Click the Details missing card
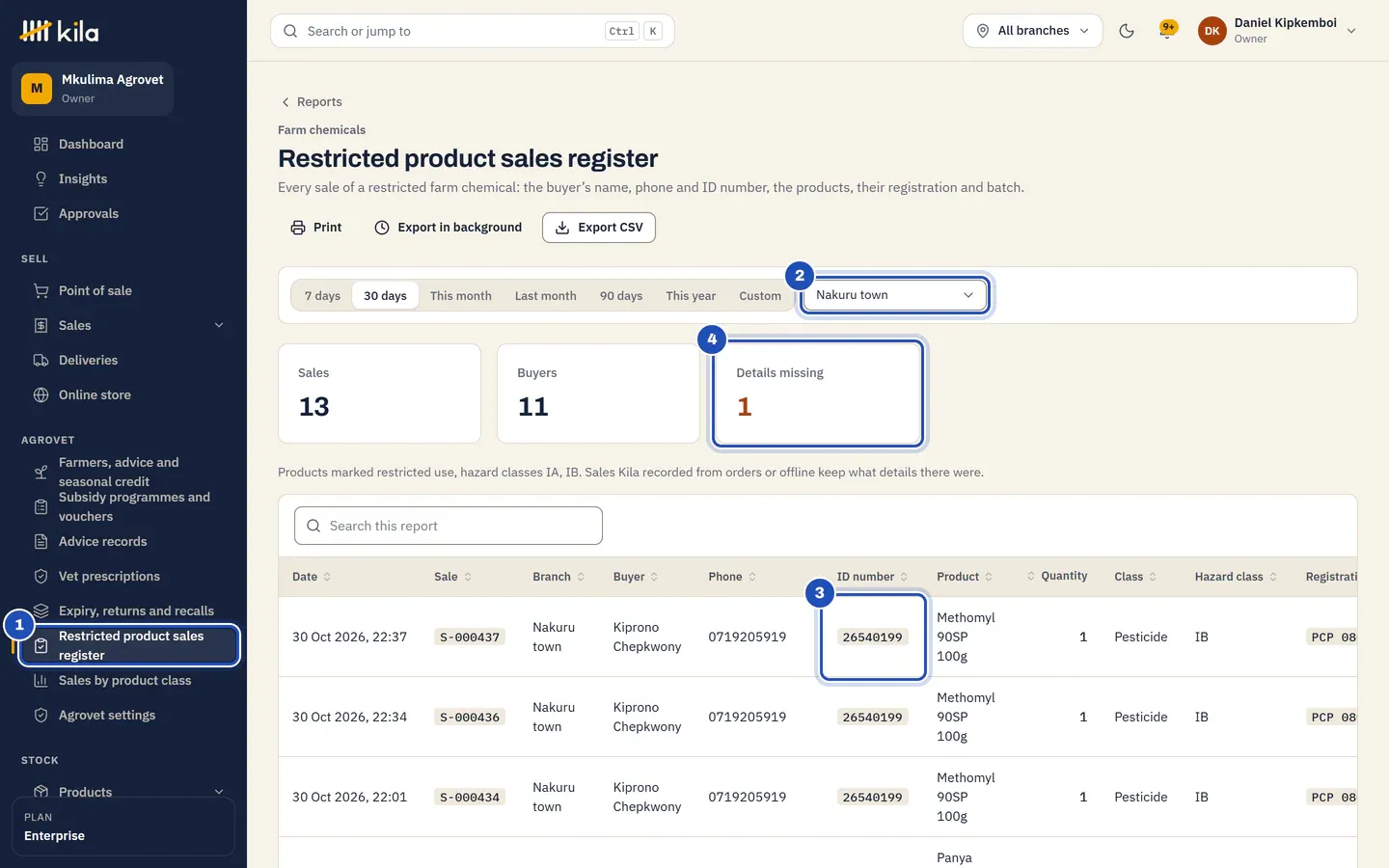 click(818, 393)
